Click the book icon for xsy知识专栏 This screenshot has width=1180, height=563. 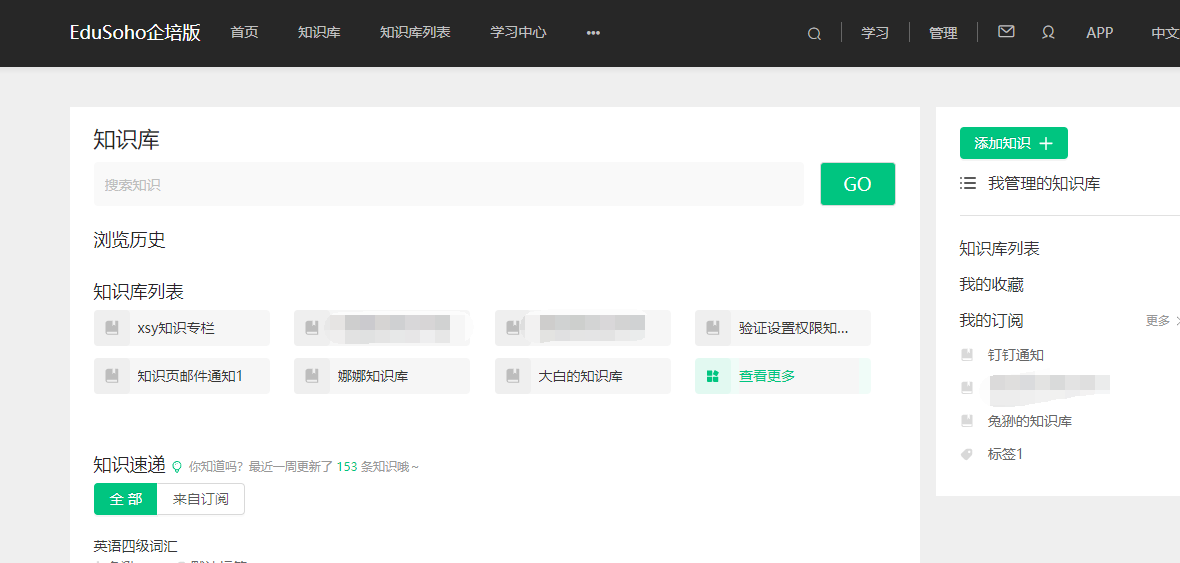112,327
